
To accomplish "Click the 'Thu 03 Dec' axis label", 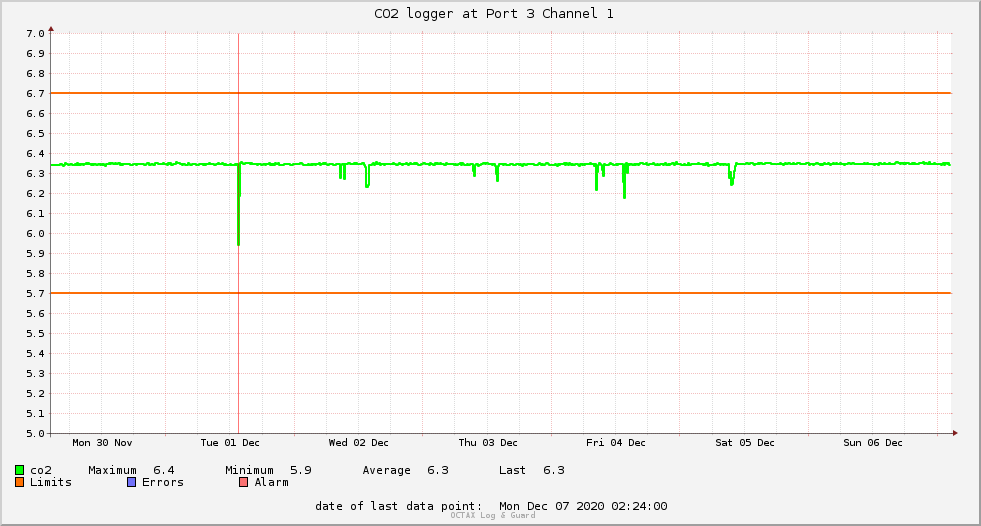I will coord(488,443).
